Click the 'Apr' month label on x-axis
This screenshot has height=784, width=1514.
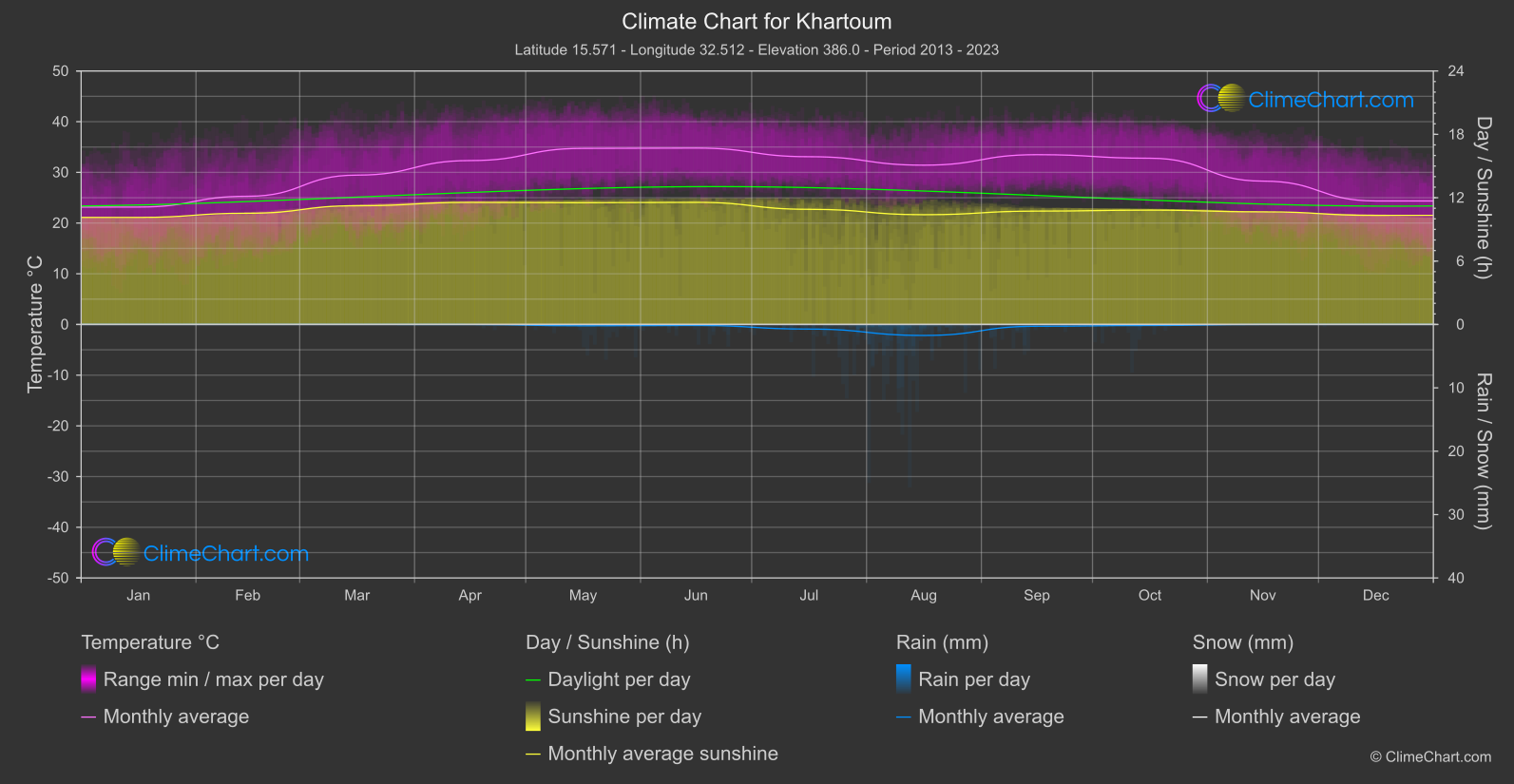coord(470,595)
